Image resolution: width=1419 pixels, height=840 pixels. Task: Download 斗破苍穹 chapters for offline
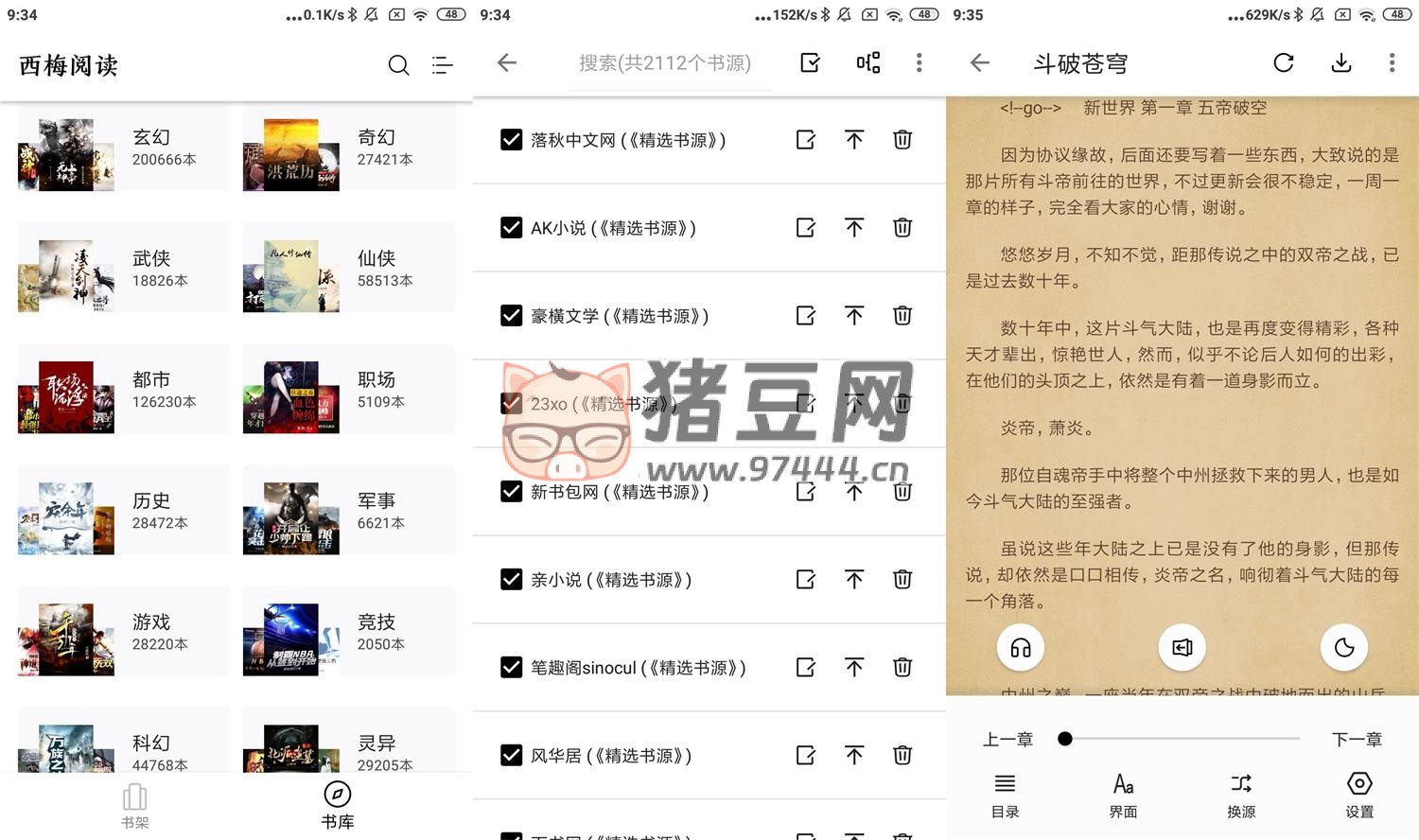[x=1340, y=63]
